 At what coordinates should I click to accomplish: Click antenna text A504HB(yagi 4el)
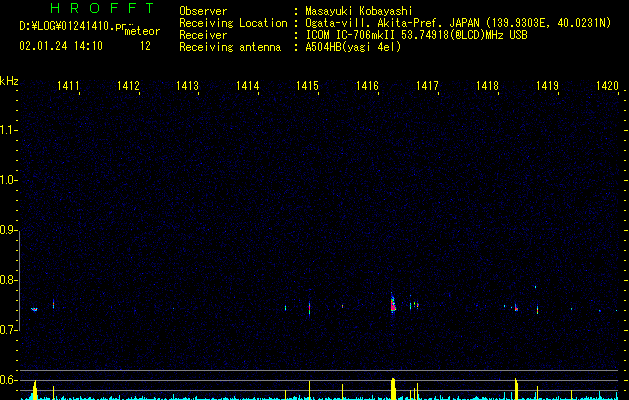tap(353, 47)
